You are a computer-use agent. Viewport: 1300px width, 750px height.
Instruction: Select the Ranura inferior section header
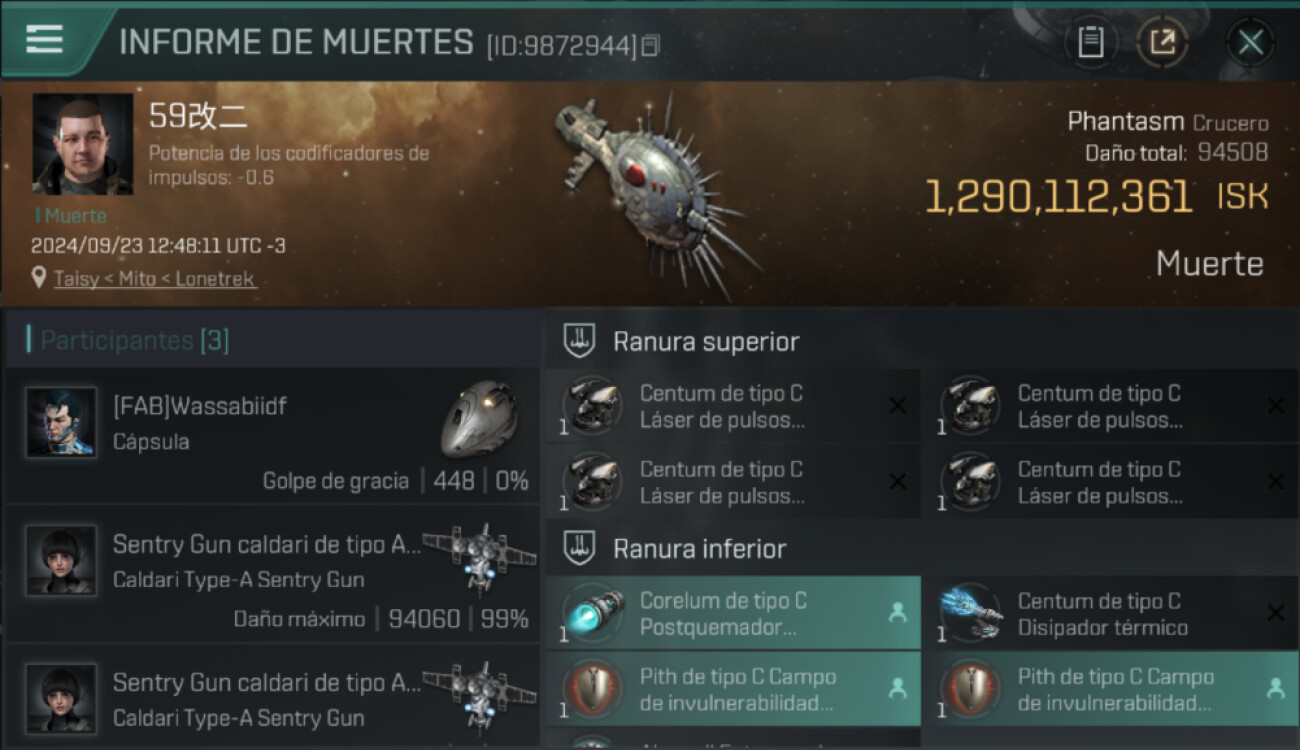tap(700, 548)
